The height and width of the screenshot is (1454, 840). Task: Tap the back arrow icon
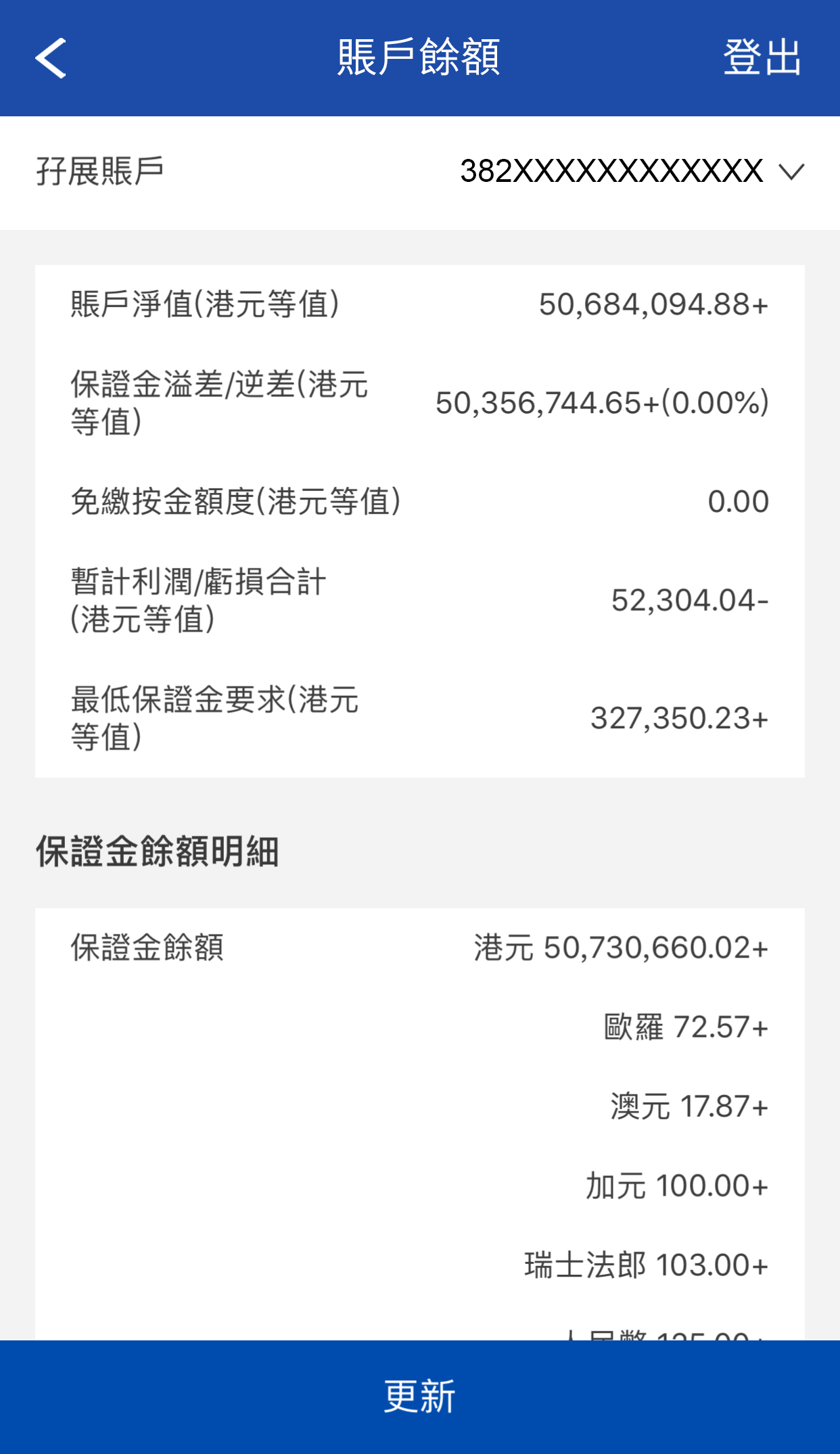point(51,58)
